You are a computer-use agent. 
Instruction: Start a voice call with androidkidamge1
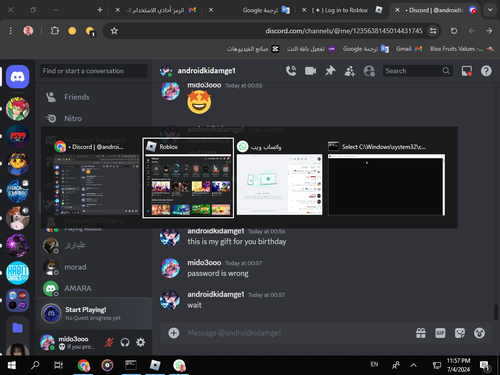tap(291, 71)
